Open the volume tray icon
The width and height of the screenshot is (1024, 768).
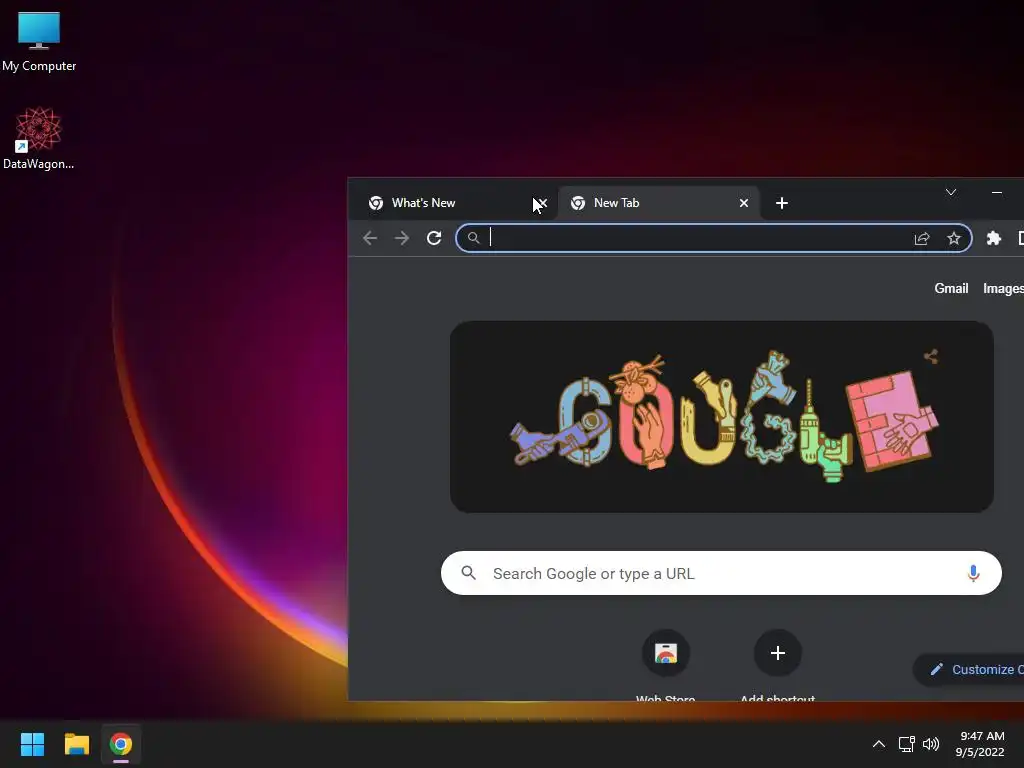click(x=931, y=744)
